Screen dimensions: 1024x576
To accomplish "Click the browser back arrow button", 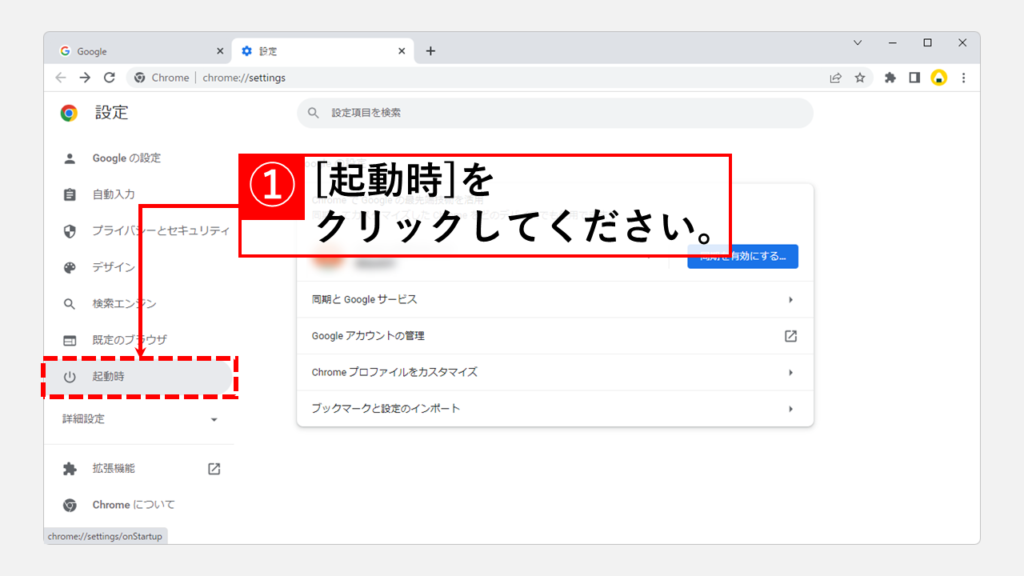I will (61, 77).
